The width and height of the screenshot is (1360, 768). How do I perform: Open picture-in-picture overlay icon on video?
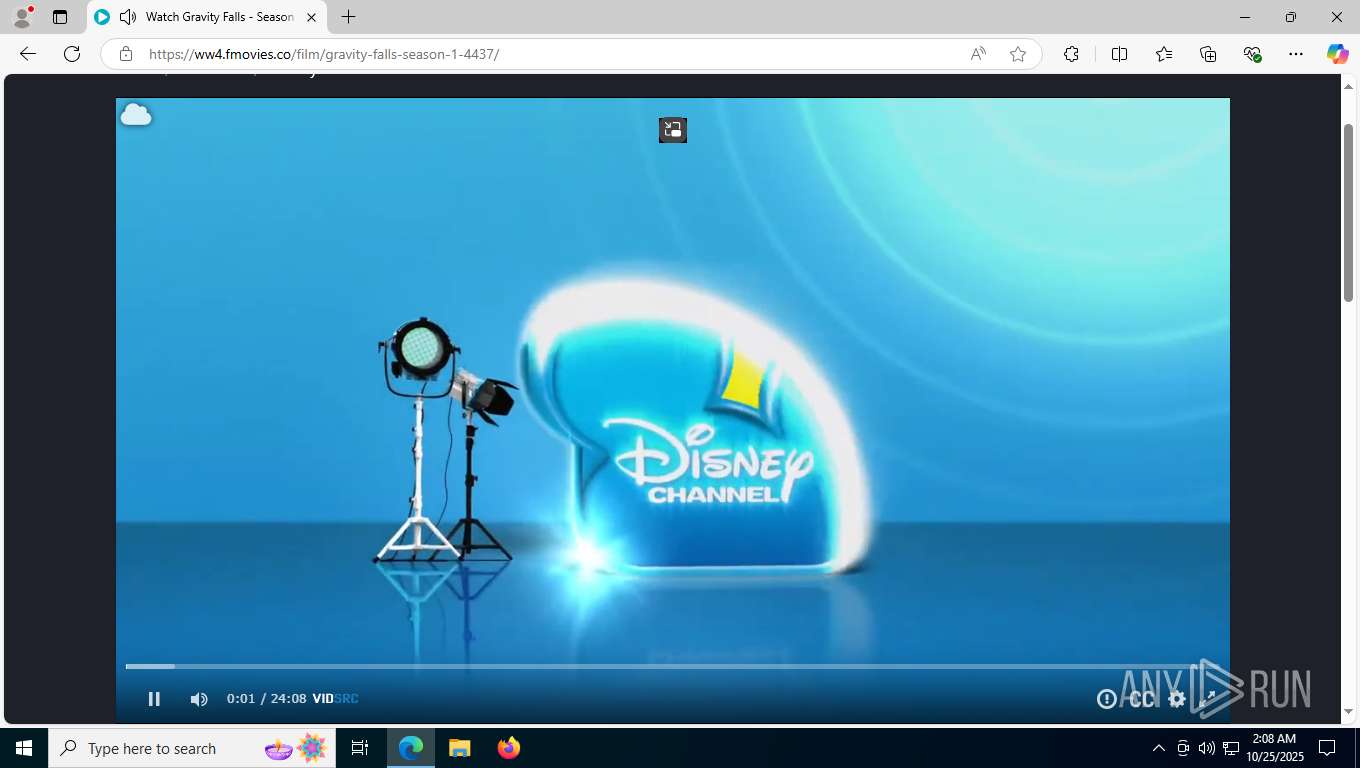[673, 130]
